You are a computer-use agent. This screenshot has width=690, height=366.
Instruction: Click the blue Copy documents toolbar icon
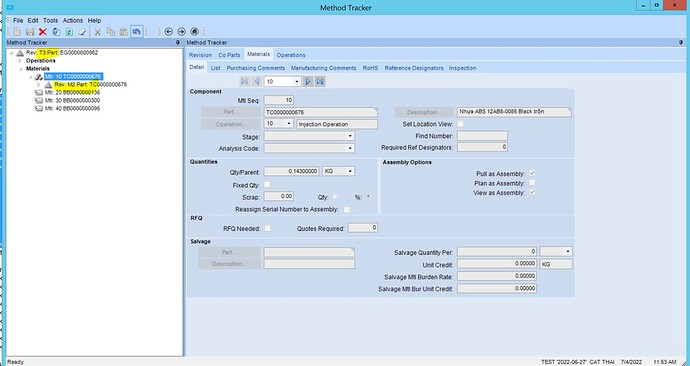pos(56,32)
